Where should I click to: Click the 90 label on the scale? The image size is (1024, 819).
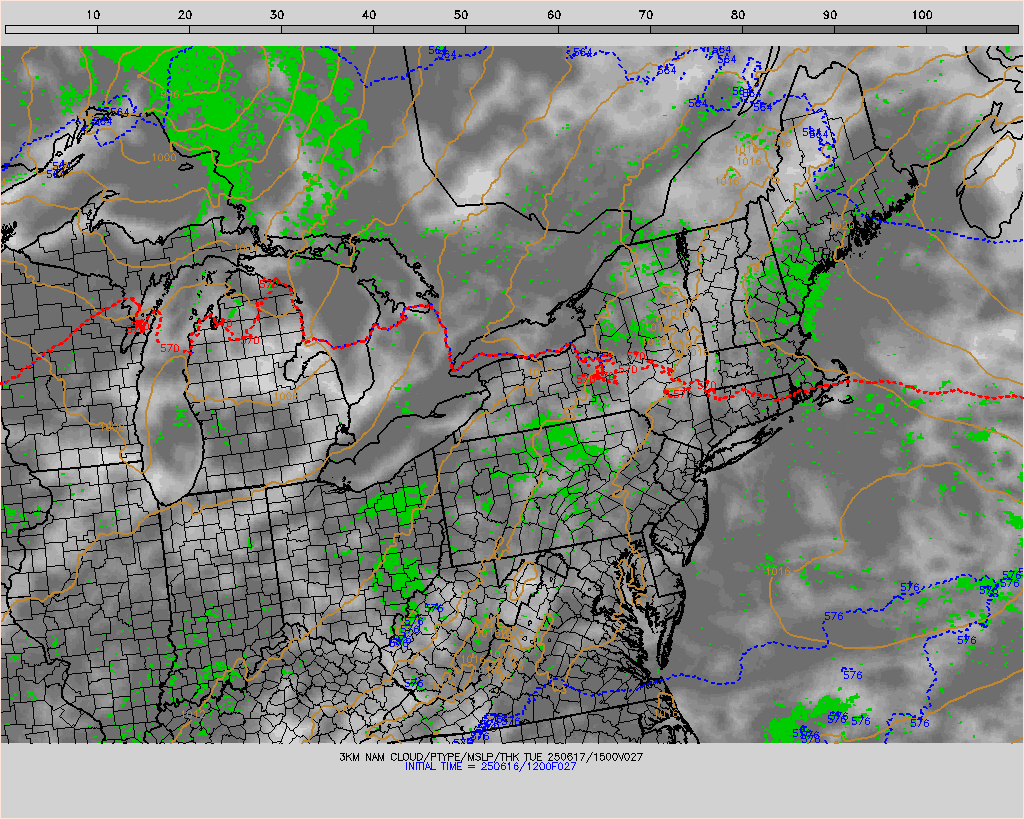tap(830, 15)
